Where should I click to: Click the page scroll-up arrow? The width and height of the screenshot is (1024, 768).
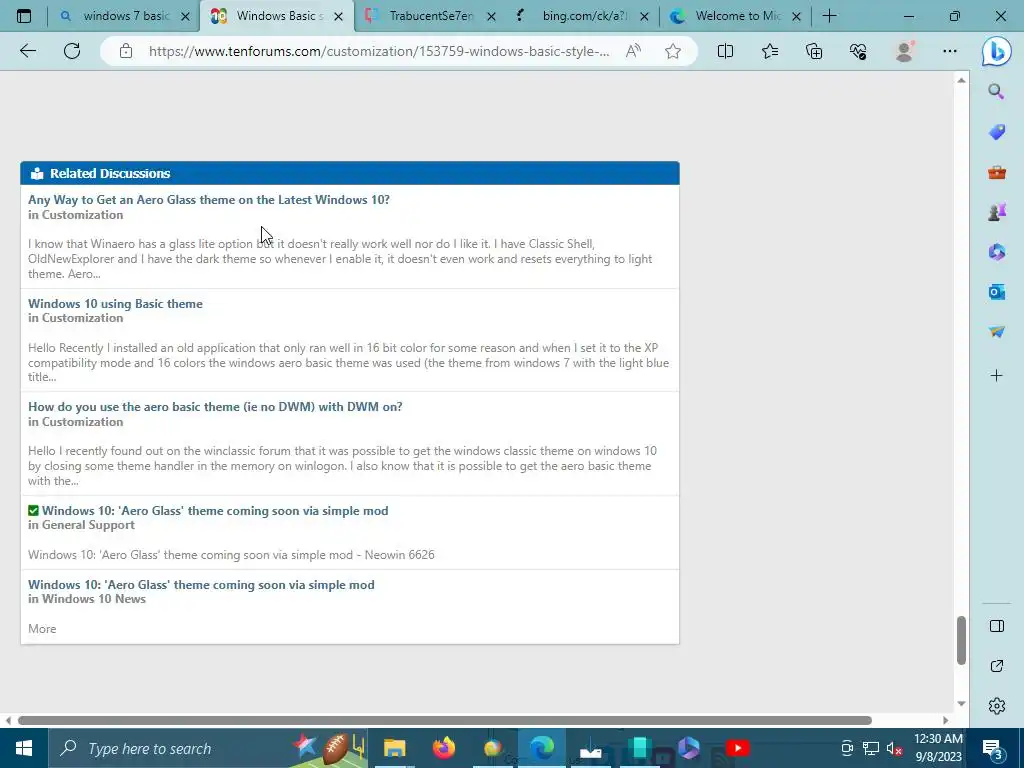[961, 80]
